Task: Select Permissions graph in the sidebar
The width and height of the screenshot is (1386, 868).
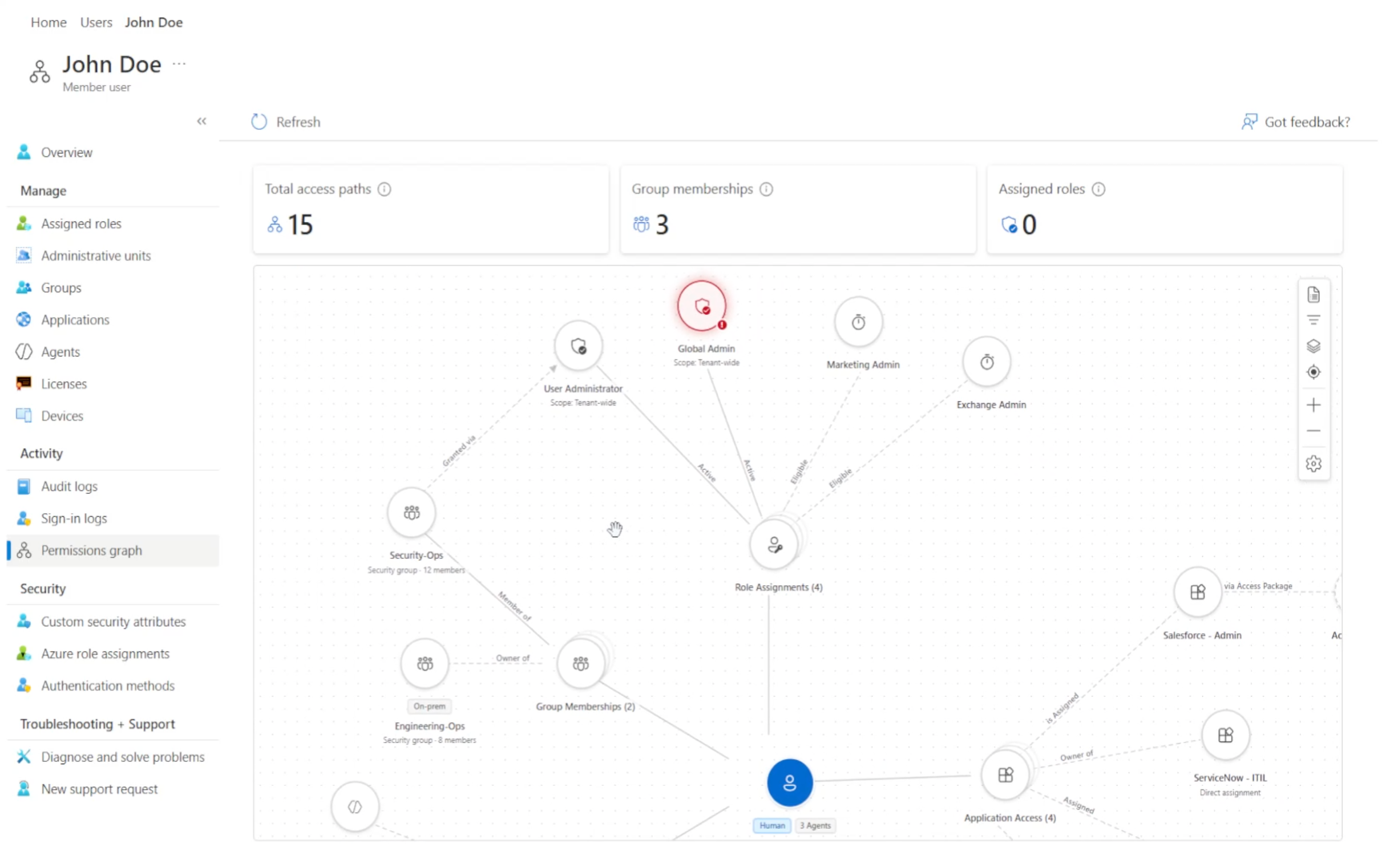Action: [112, 550]
